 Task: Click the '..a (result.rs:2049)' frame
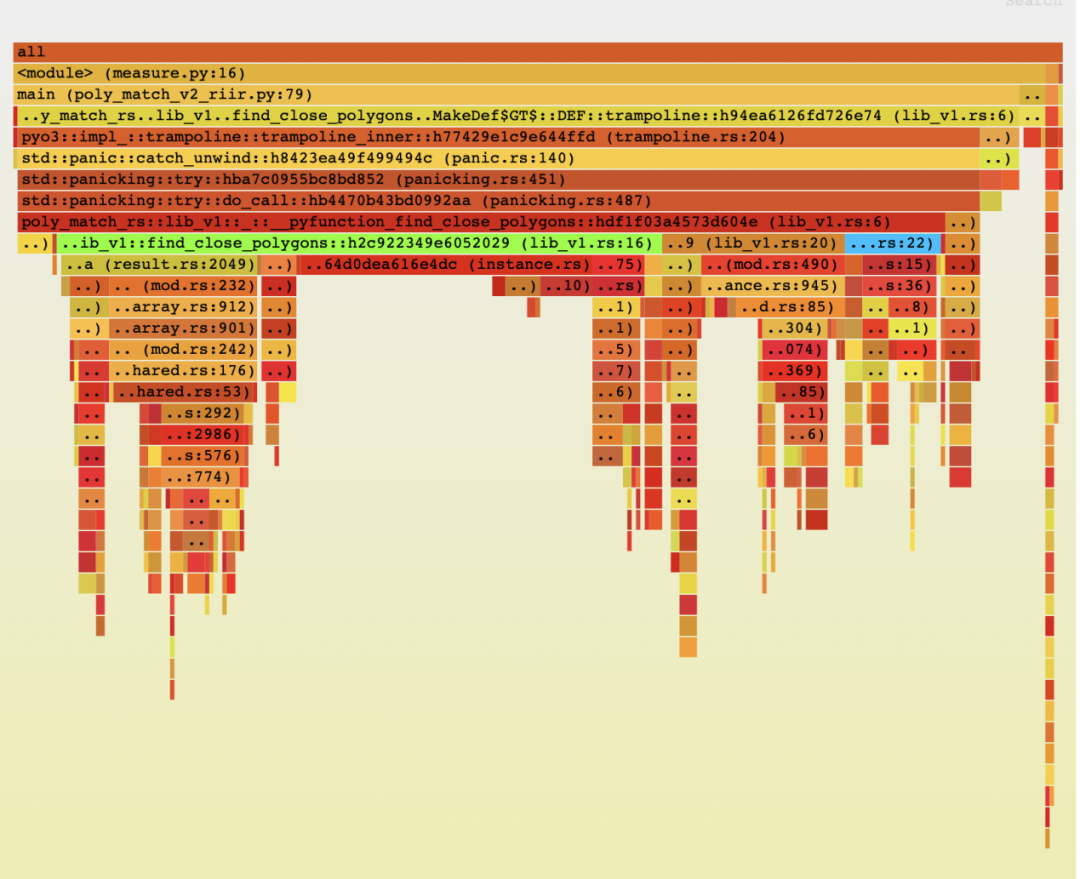pos(159,265)
